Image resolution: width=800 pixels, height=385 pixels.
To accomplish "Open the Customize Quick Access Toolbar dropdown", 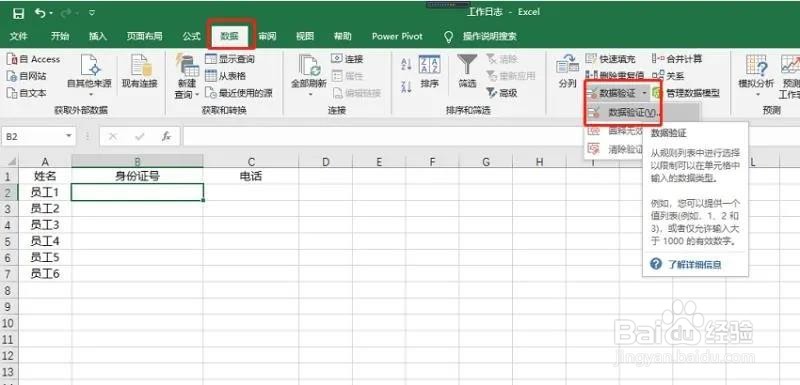I will (92, 13).
